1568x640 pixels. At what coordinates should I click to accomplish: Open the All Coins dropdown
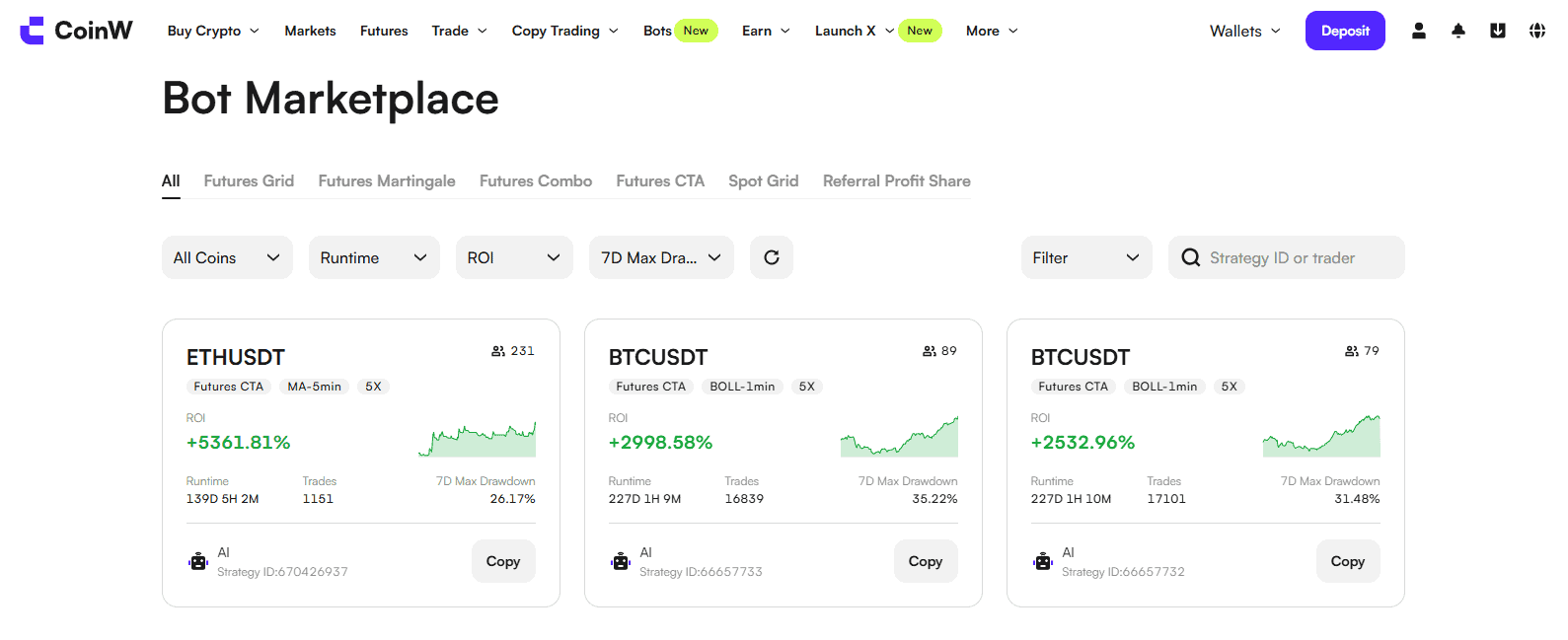[x=227, y=257]
